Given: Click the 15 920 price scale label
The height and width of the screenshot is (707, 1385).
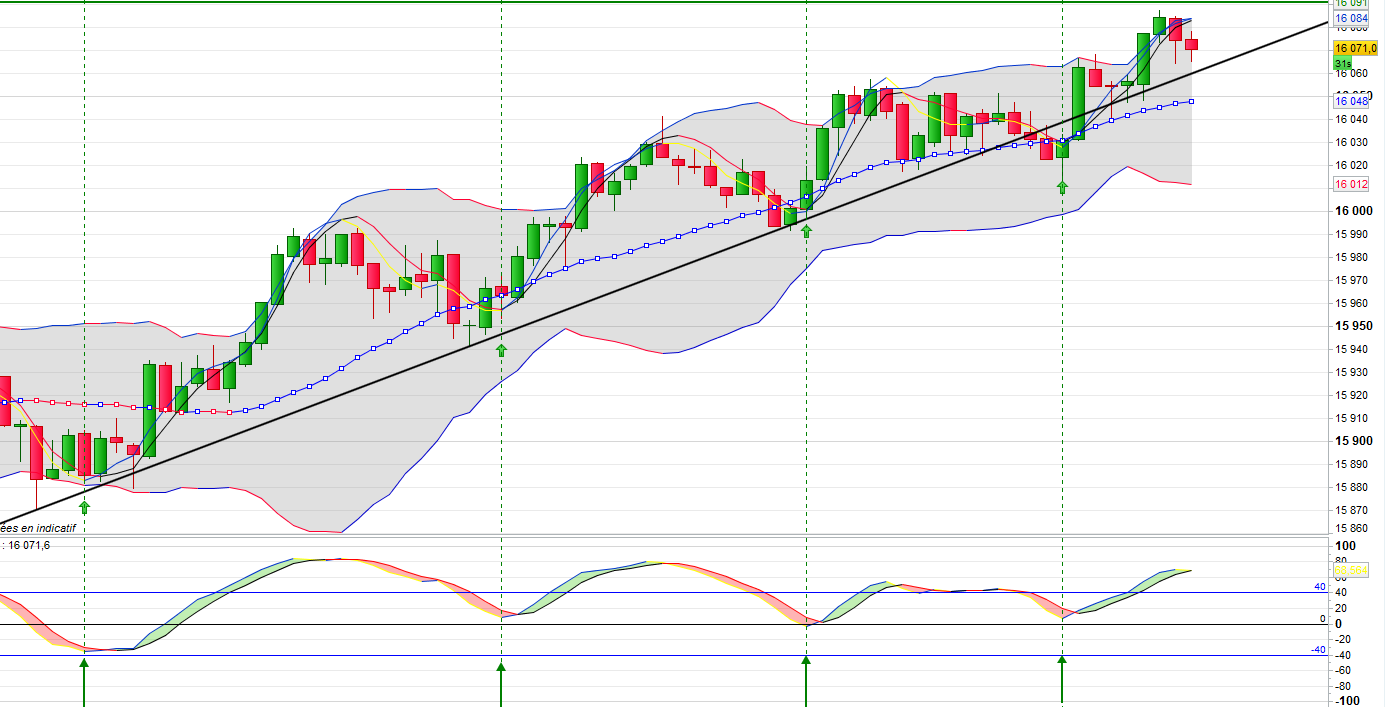Looking at the screenshot, I should [1353, 395].
